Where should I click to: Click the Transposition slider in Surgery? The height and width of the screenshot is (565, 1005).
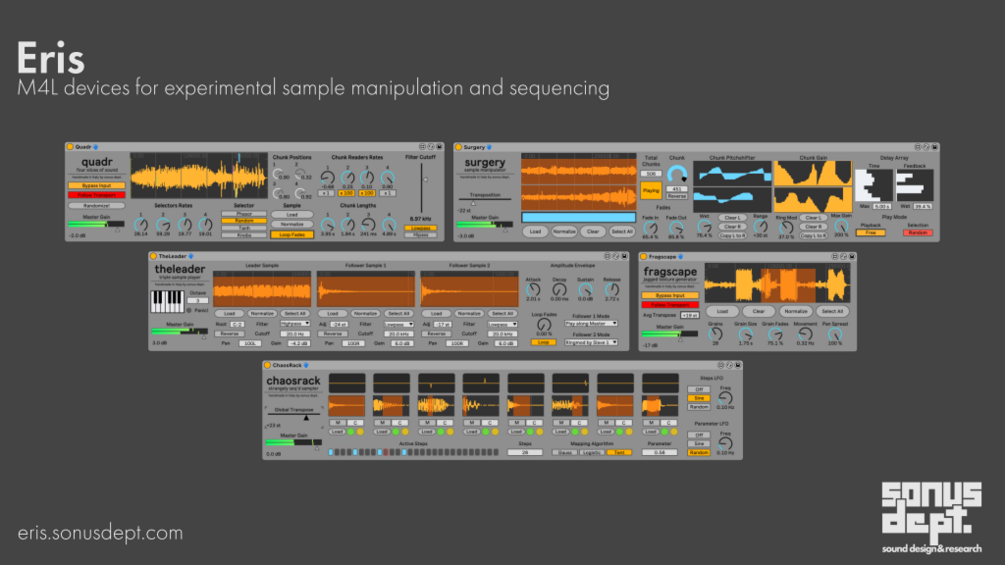pos(485,201)
